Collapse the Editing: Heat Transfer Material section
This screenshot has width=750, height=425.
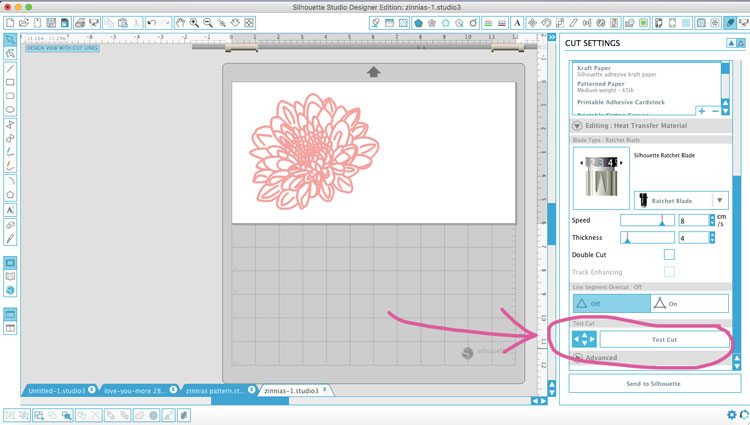[x=577, y=126]
